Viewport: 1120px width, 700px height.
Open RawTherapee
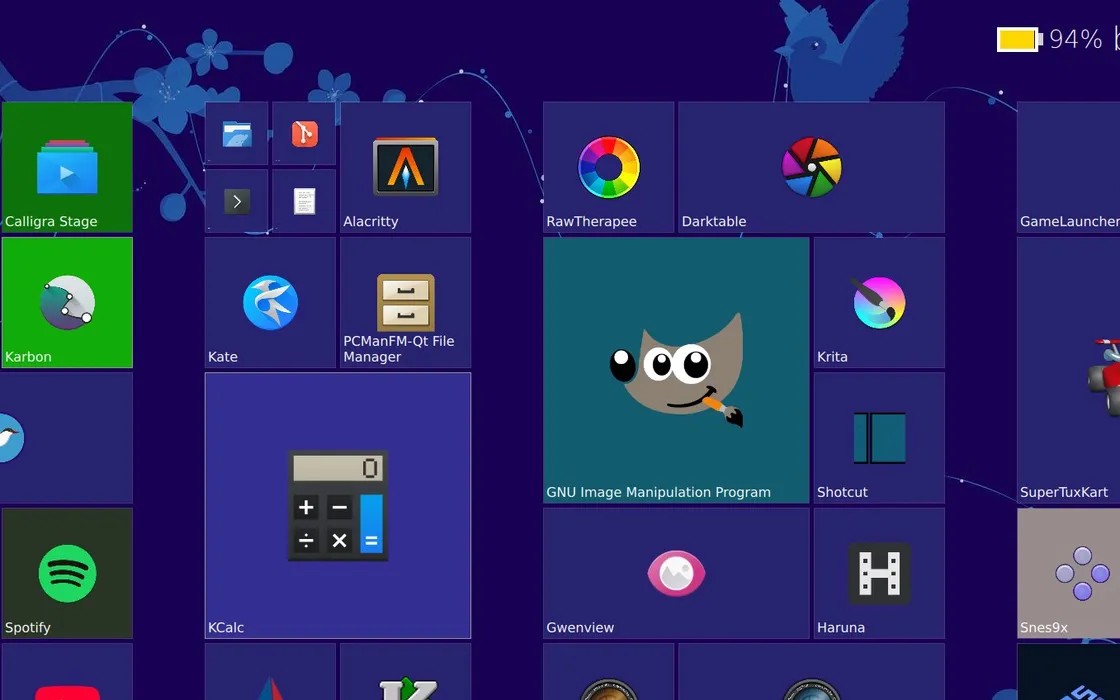[x=608, y=167]
